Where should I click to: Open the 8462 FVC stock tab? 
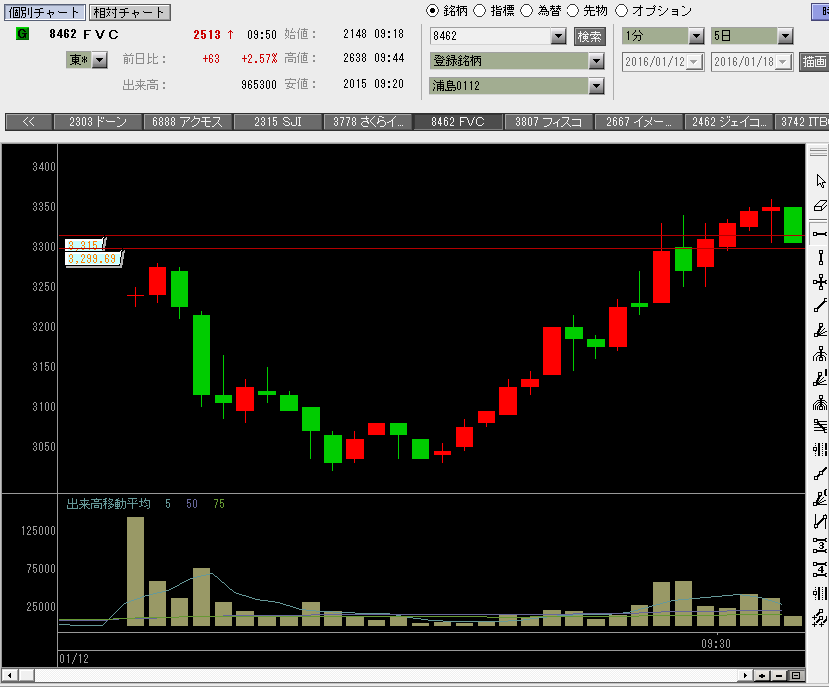tap(458, 122)
